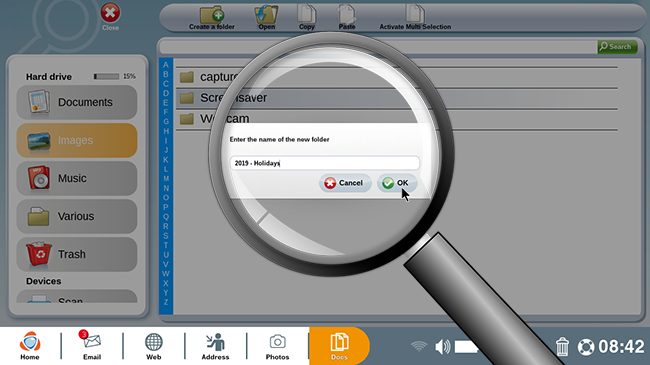Jump to letter C in alphabet index
The width and height of the screenshot is (650, 365).
tap(166, 84)
